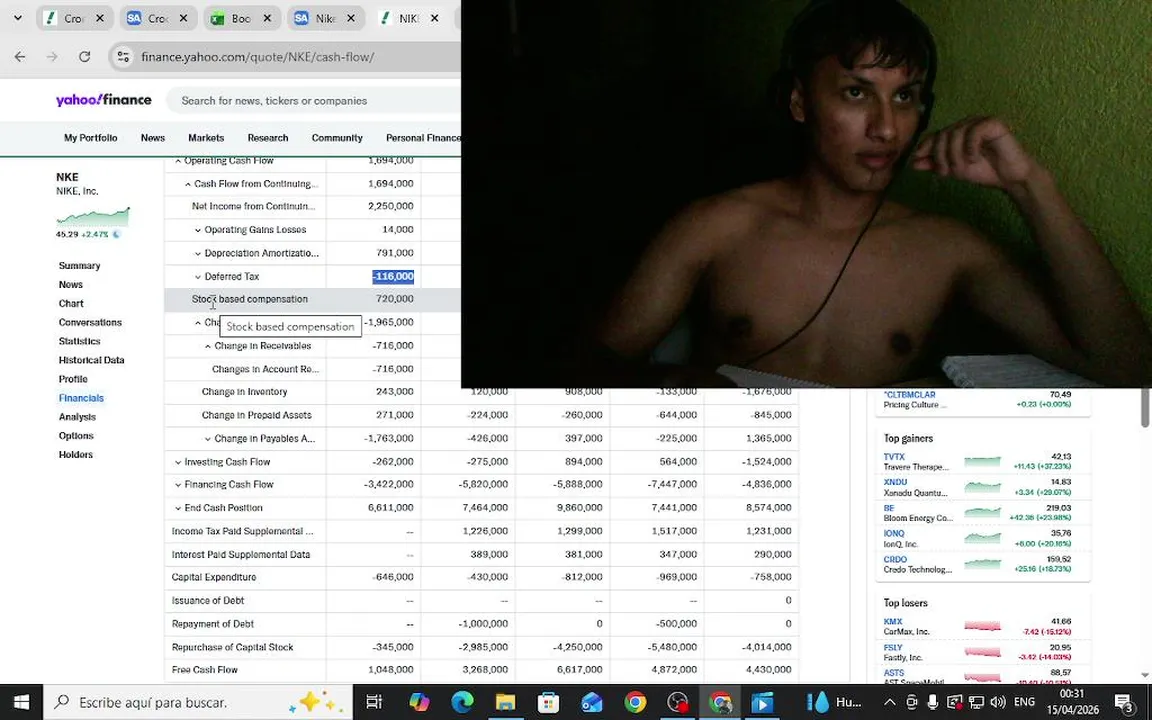Image resolution: width=1152 pixels, height=720 pixels.
Task: Expand the Investing Cash Flow row
Action: tap(178, 462)
